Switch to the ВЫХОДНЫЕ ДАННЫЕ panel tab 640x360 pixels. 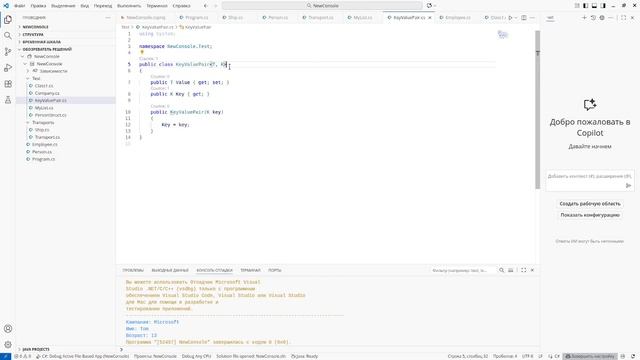click(x=170, y=270)
